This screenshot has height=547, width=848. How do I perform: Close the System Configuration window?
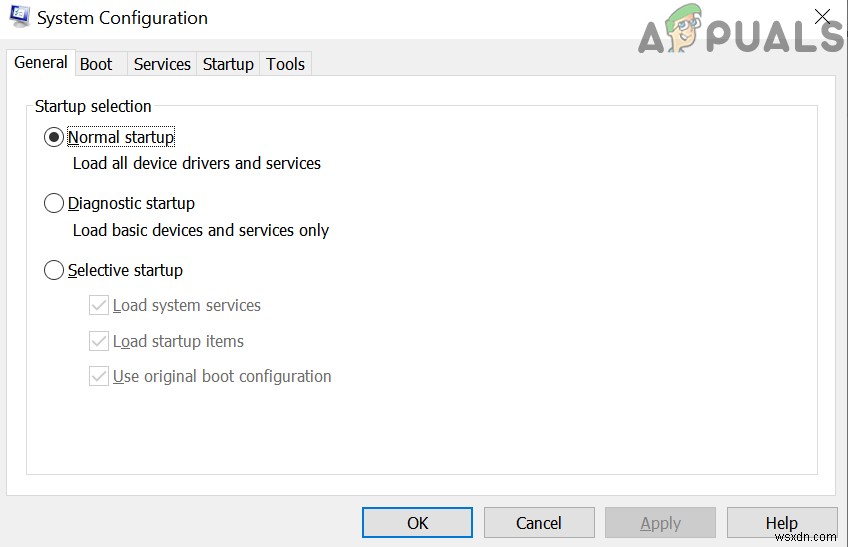point(823,17)
